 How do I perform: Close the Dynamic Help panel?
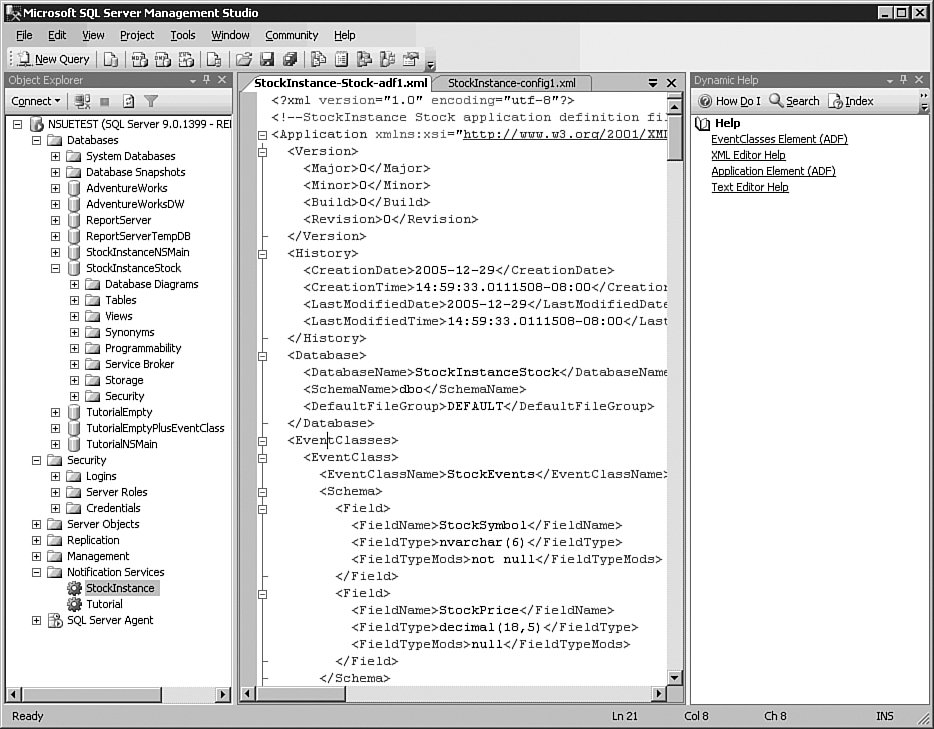coord(919,79)
